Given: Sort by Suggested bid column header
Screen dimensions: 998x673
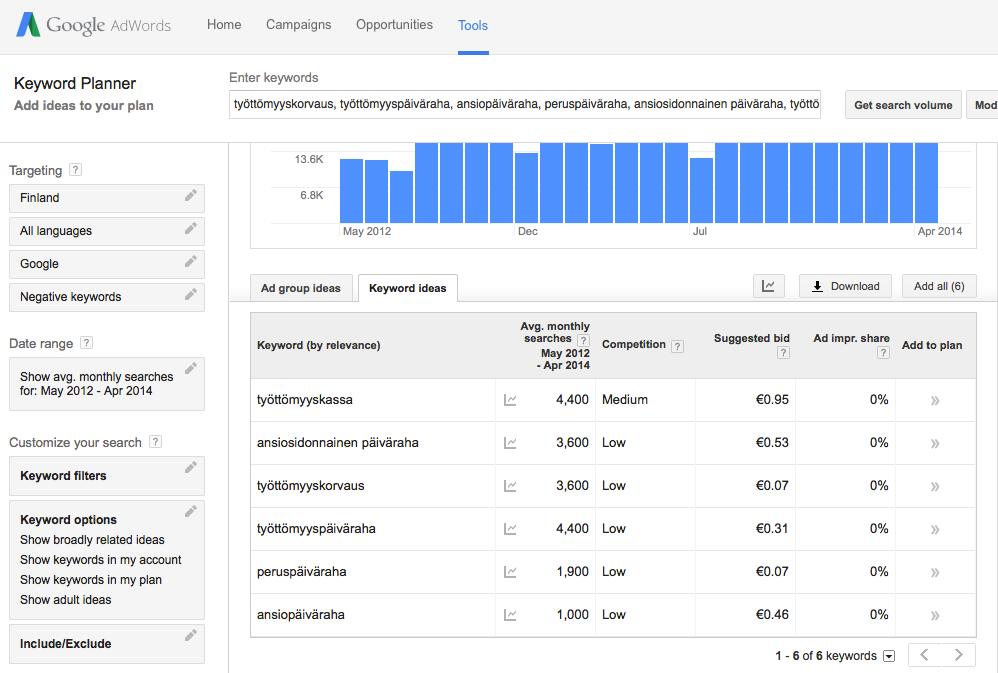Looking at the screenshot, I should pos(752,338).
